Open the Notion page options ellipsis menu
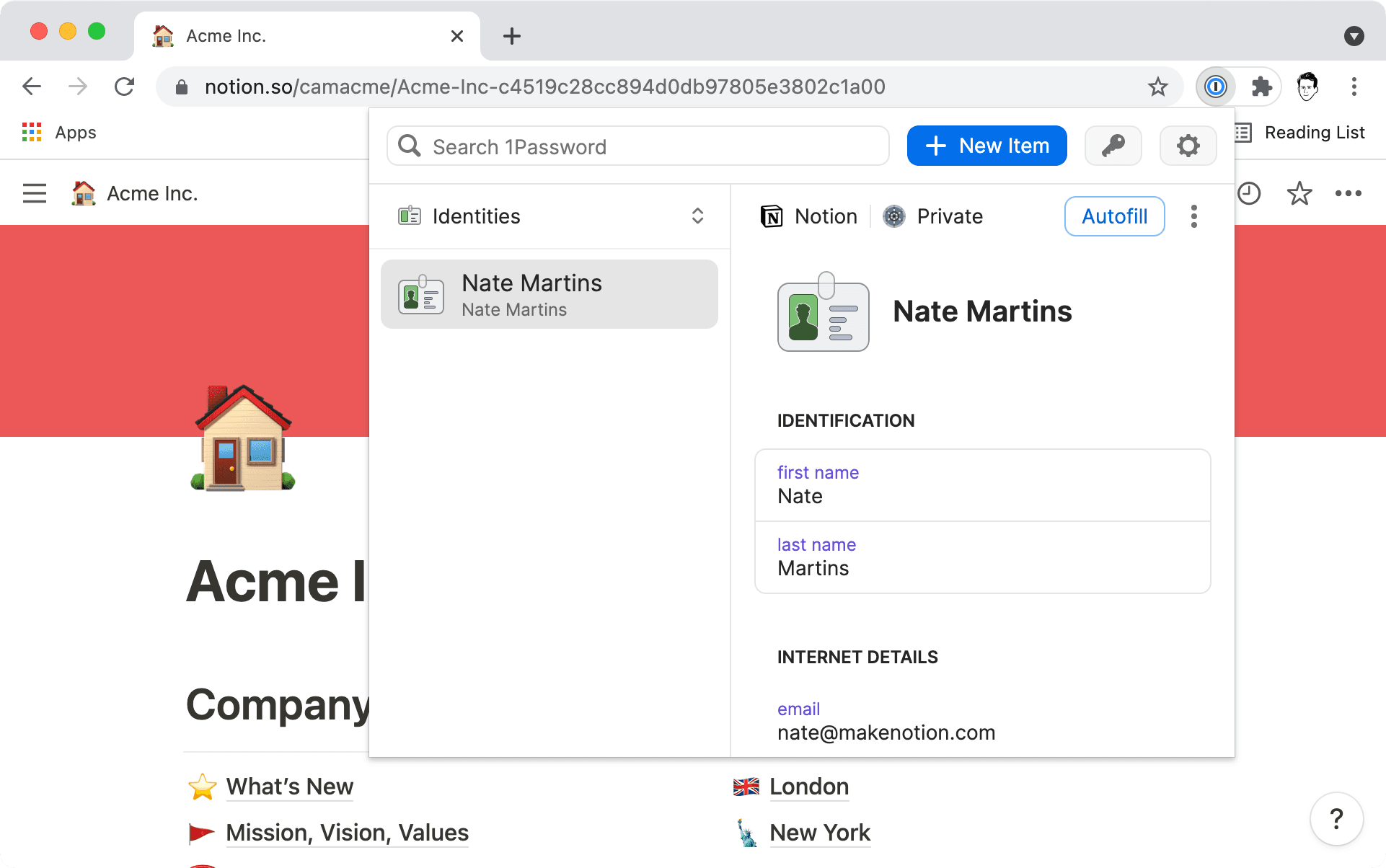1386x868 pixels. coord(1349,193)
